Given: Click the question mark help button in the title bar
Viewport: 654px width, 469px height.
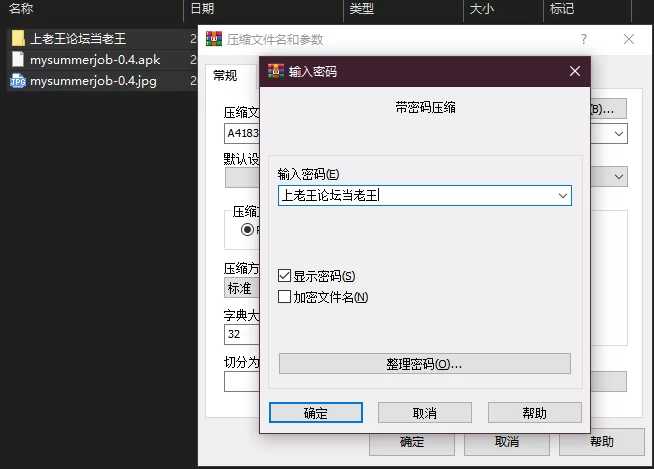Looking at the screenshot, I should pos(584,39).
